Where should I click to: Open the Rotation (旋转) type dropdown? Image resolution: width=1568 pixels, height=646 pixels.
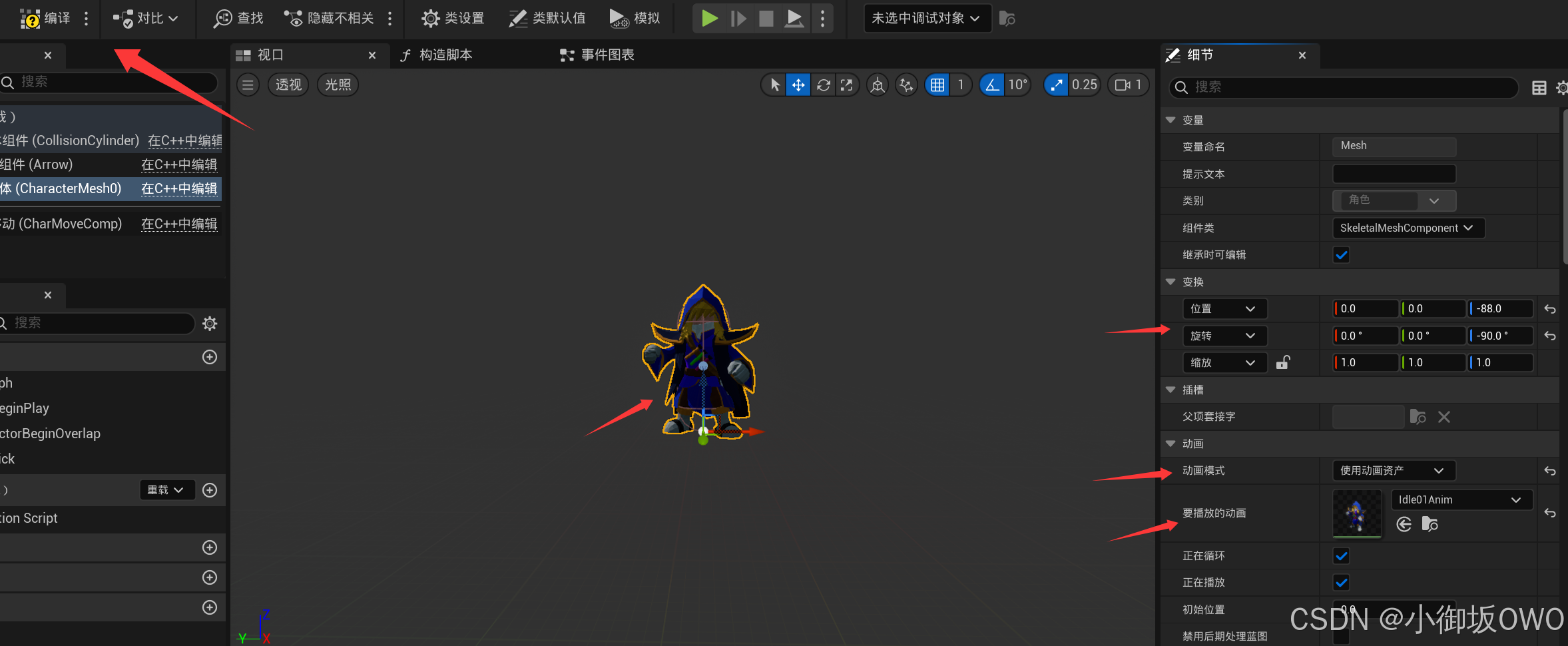tap(1224, 336)
